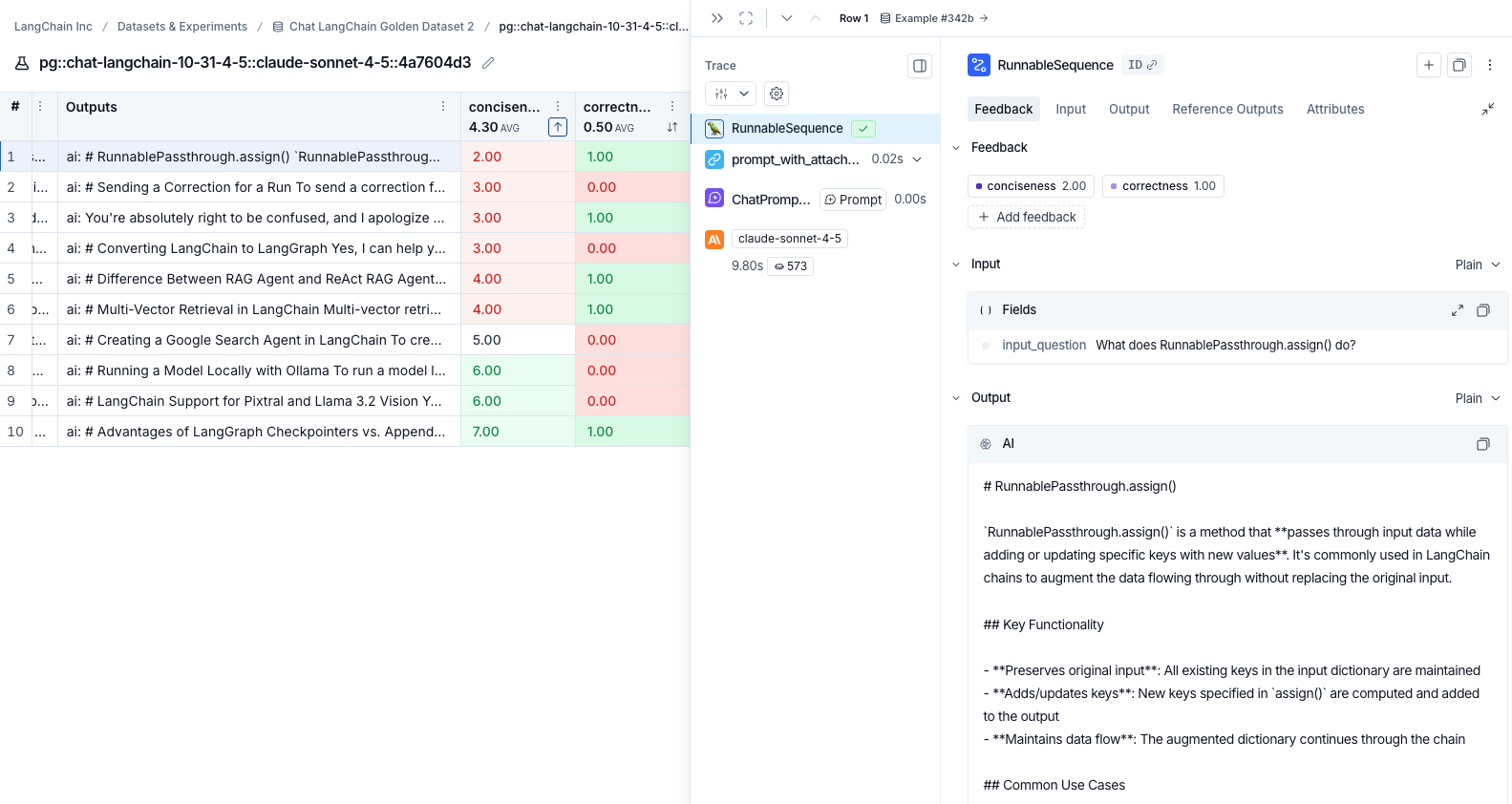Image resolution: width=1512 pixels, height=804 pixels.
Task: Switch to the Reference Outputs tab
Action: [1227, 109]
